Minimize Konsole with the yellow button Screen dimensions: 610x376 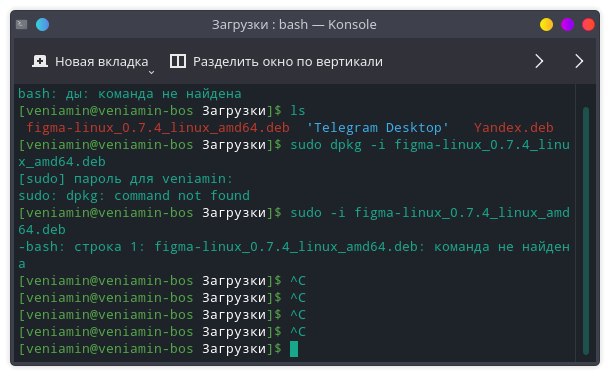(x=546, y=24)
